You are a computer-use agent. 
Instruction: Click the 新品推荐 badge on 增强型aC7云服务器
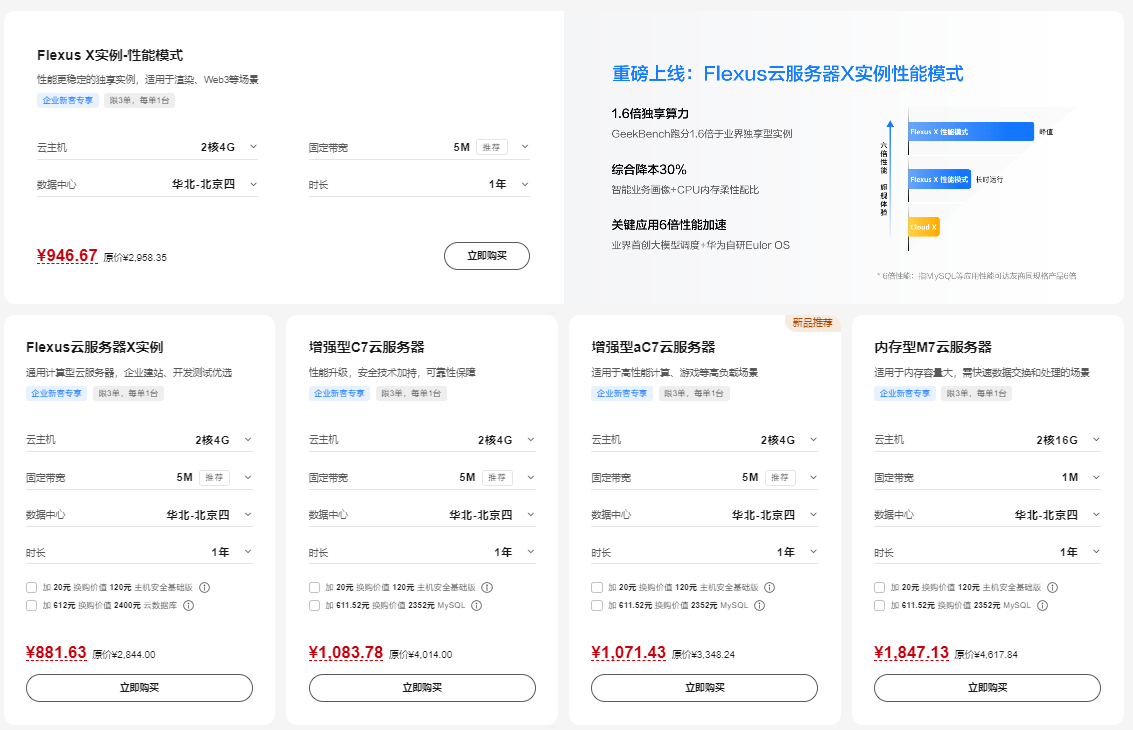[813, 322]
